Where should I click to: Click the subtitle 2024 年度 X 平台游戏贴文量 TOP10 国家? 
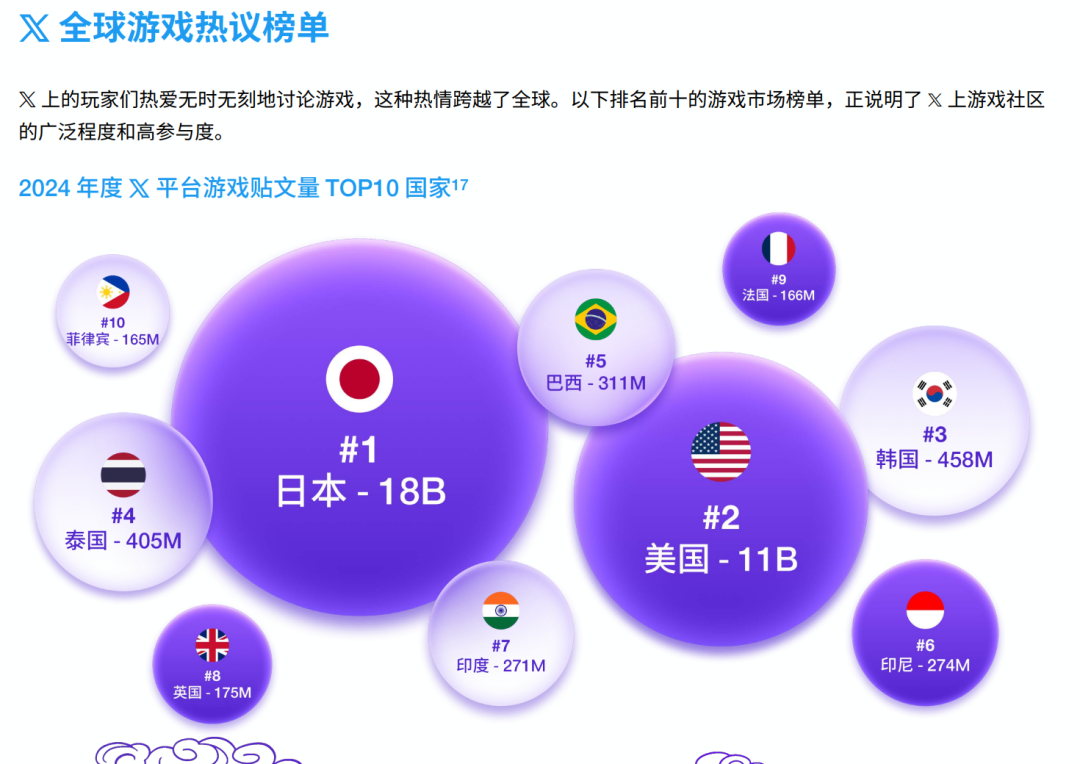(234, 188)
